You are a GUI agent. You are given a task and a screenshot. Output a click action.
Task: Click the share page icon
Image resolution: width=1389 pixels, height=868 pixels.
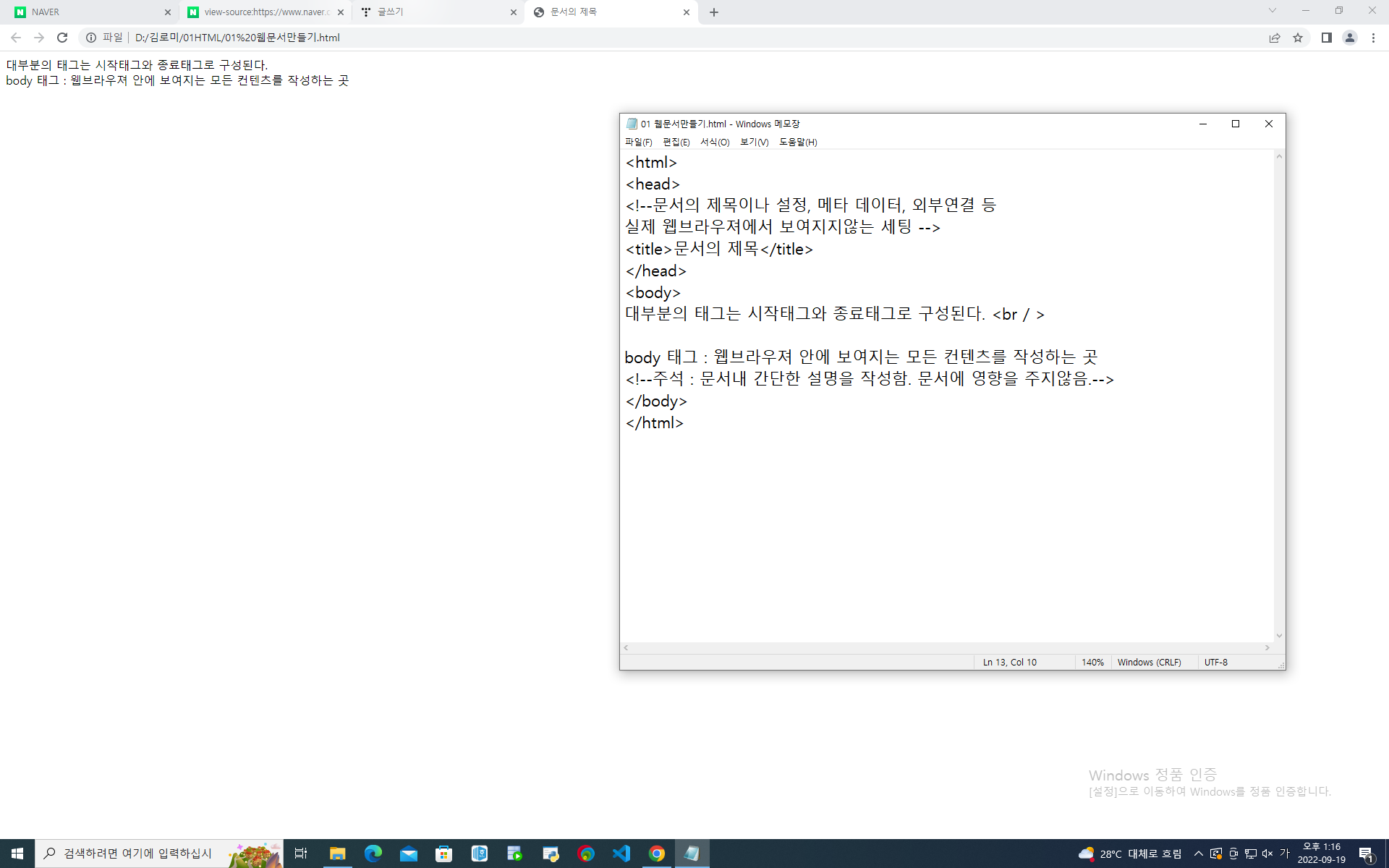coord(1275,38)
